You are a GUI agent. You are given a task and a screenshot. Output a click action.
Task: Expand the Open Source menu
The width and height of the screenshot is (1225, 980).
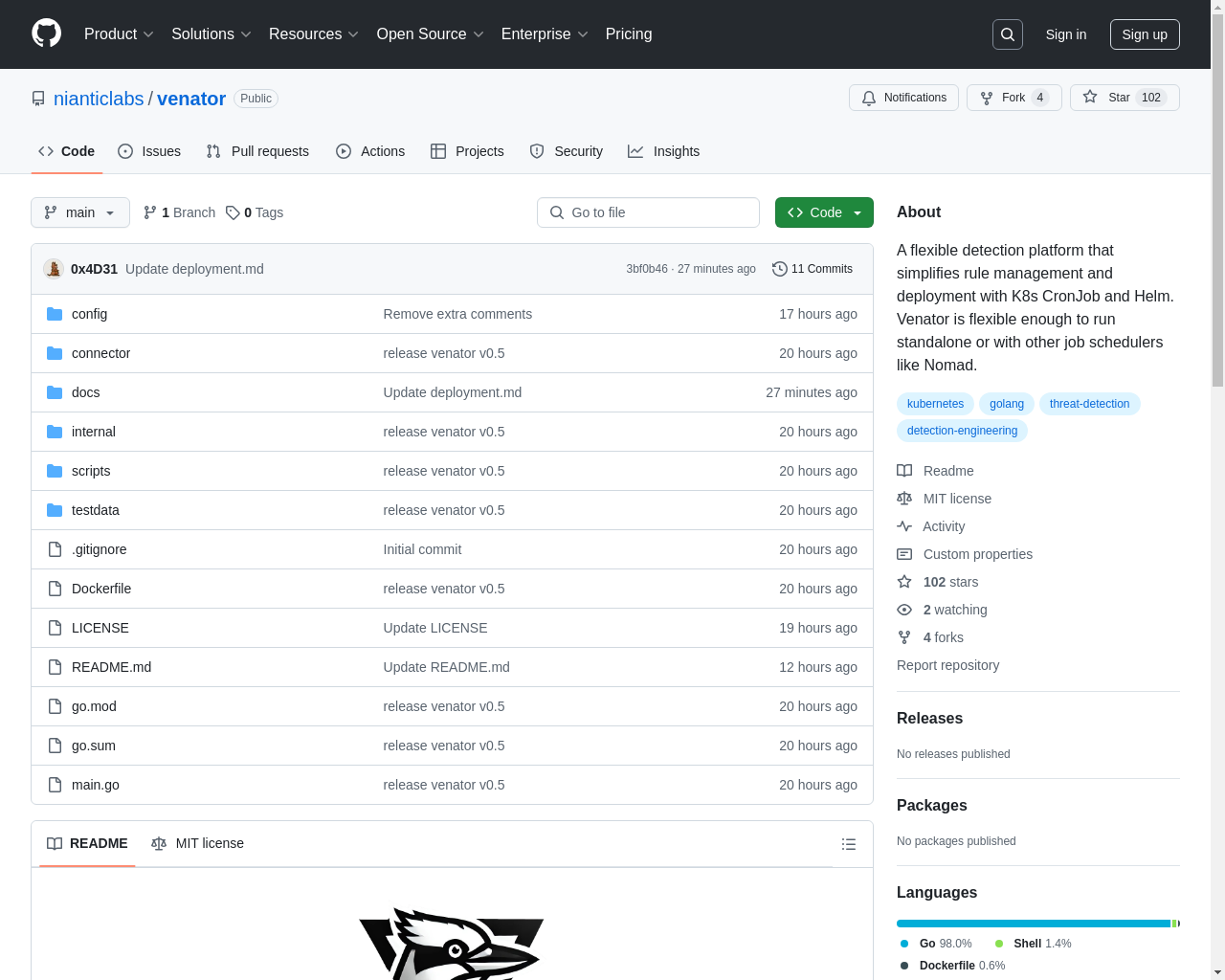pos(430,34)
